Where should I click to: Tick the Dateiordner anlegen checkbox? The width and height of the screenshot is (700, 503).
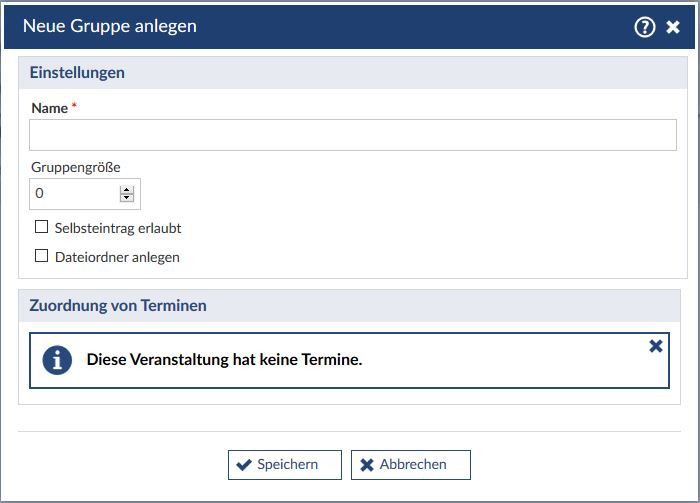42,256
